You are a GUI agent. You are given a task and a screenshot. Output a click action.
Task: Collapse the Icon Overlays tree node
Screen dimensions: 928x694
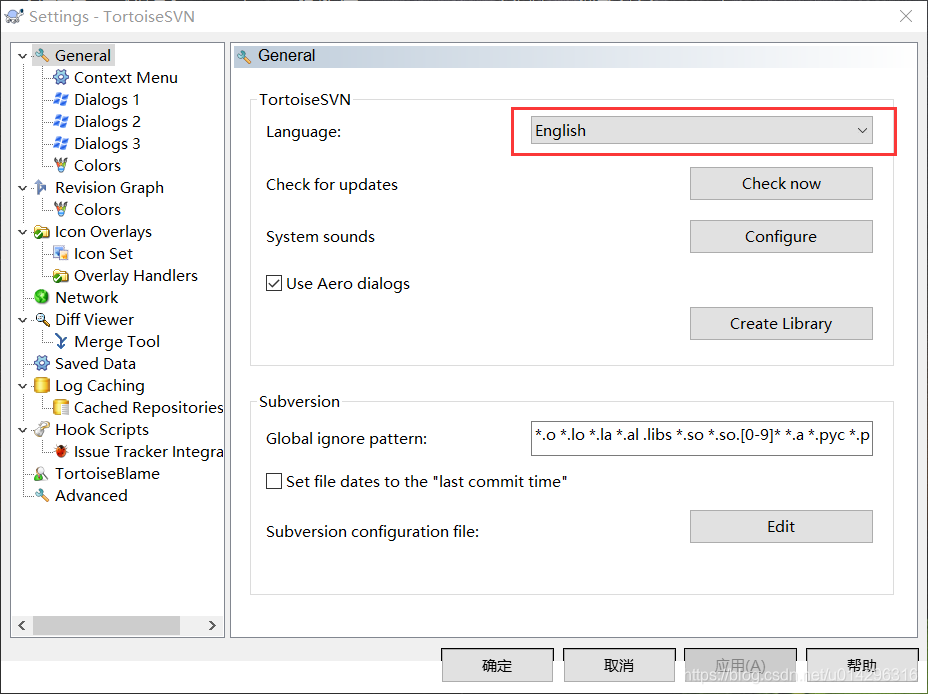click(x=22, y=231)
